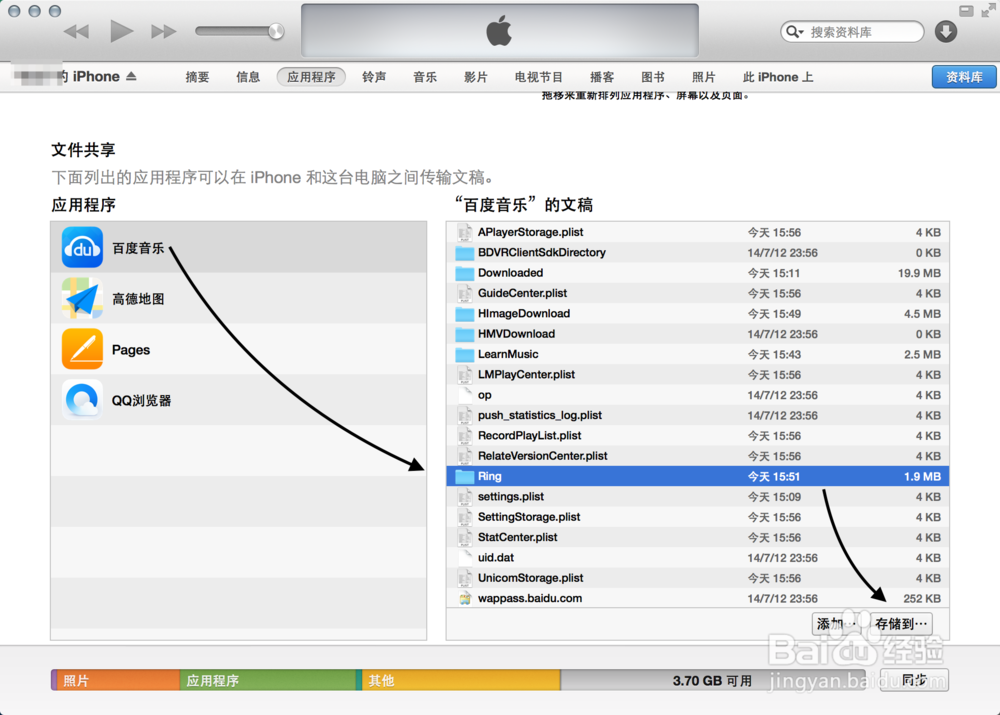Screen dimensions: 1000x715
Task: Click the 同步 sync button
Action: (x=915, y=680)
